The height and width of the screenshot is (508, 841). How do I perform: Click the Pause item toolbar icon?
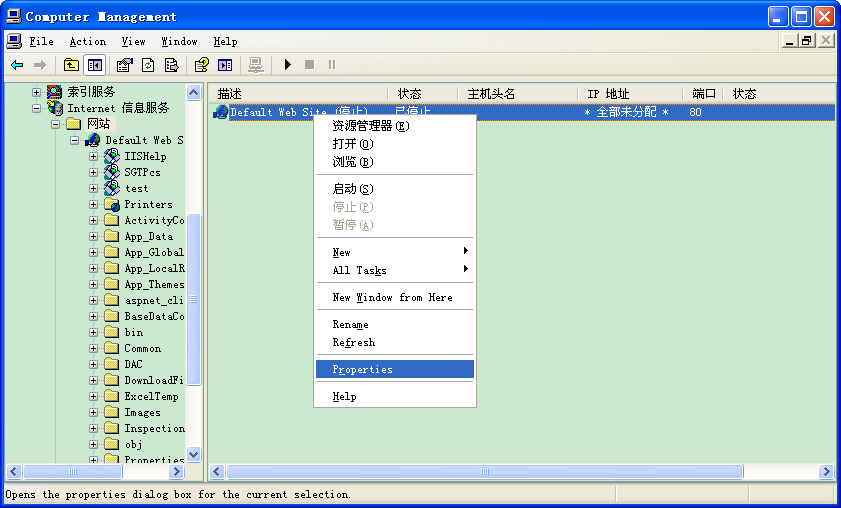click(x=332, y=65)
